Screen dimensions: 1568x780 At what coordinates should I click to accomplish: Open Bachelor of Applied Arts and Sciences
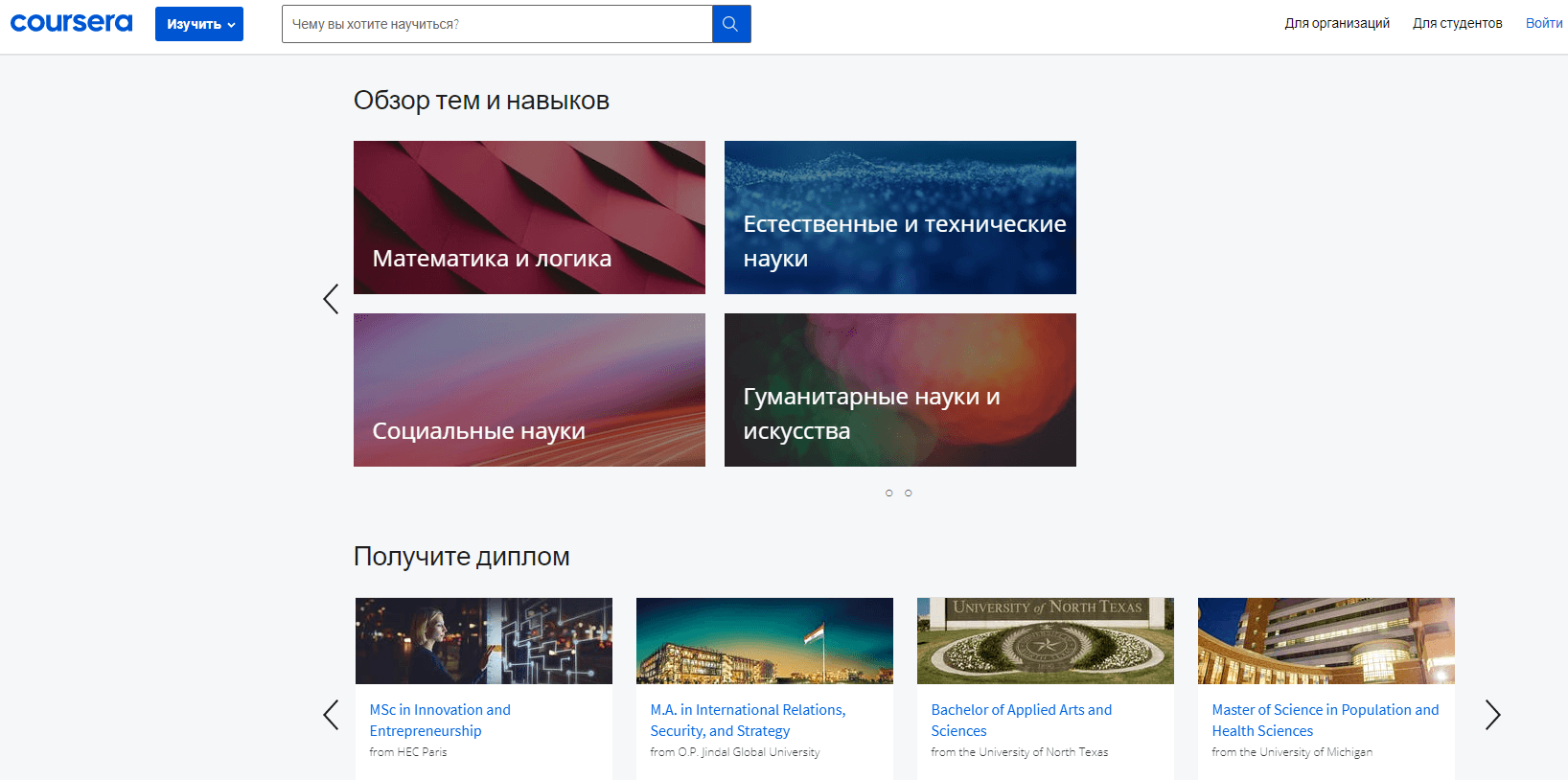coord(1021,721)
